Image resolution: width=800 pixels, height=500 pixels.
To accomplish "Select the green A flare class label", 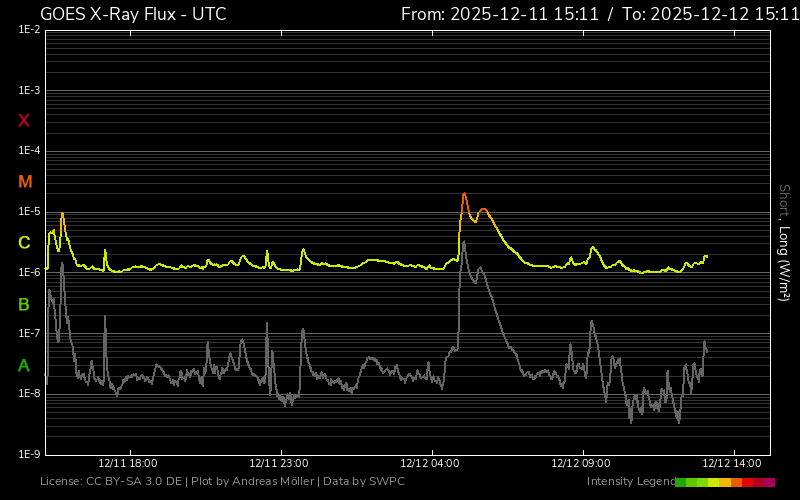I will point(24,365).
